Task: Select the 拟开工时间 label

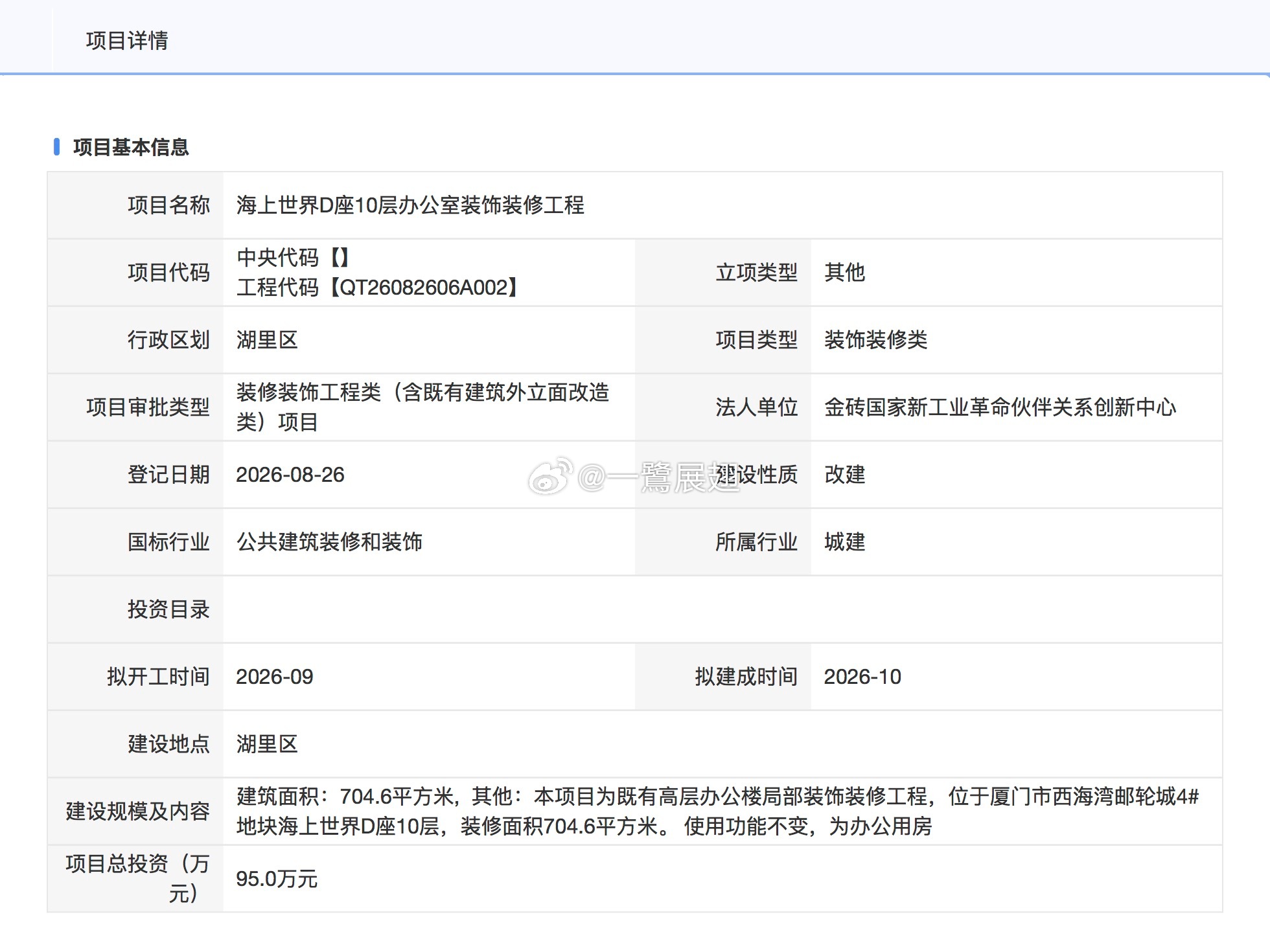Action: (x=158, y=677)
